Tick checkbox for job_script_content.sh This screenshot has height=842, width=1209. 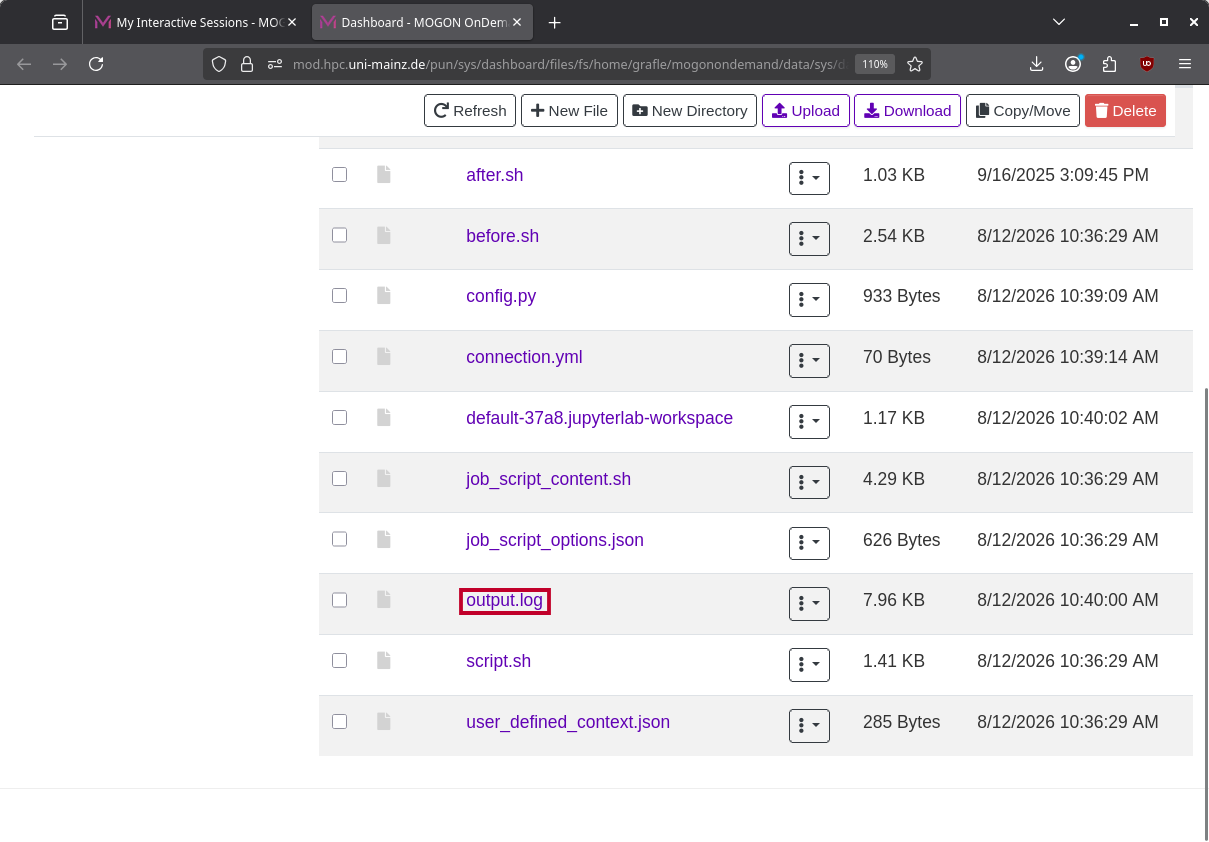tap(339, 478)
